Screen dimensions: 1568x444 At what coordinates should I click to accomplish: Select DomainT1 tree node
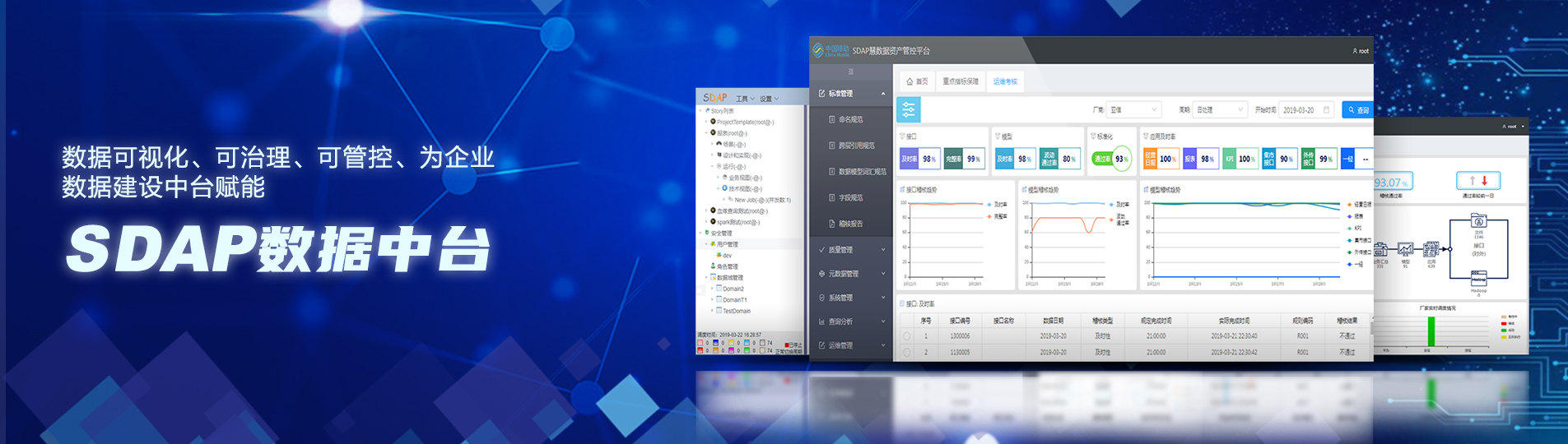pos(735,300)
